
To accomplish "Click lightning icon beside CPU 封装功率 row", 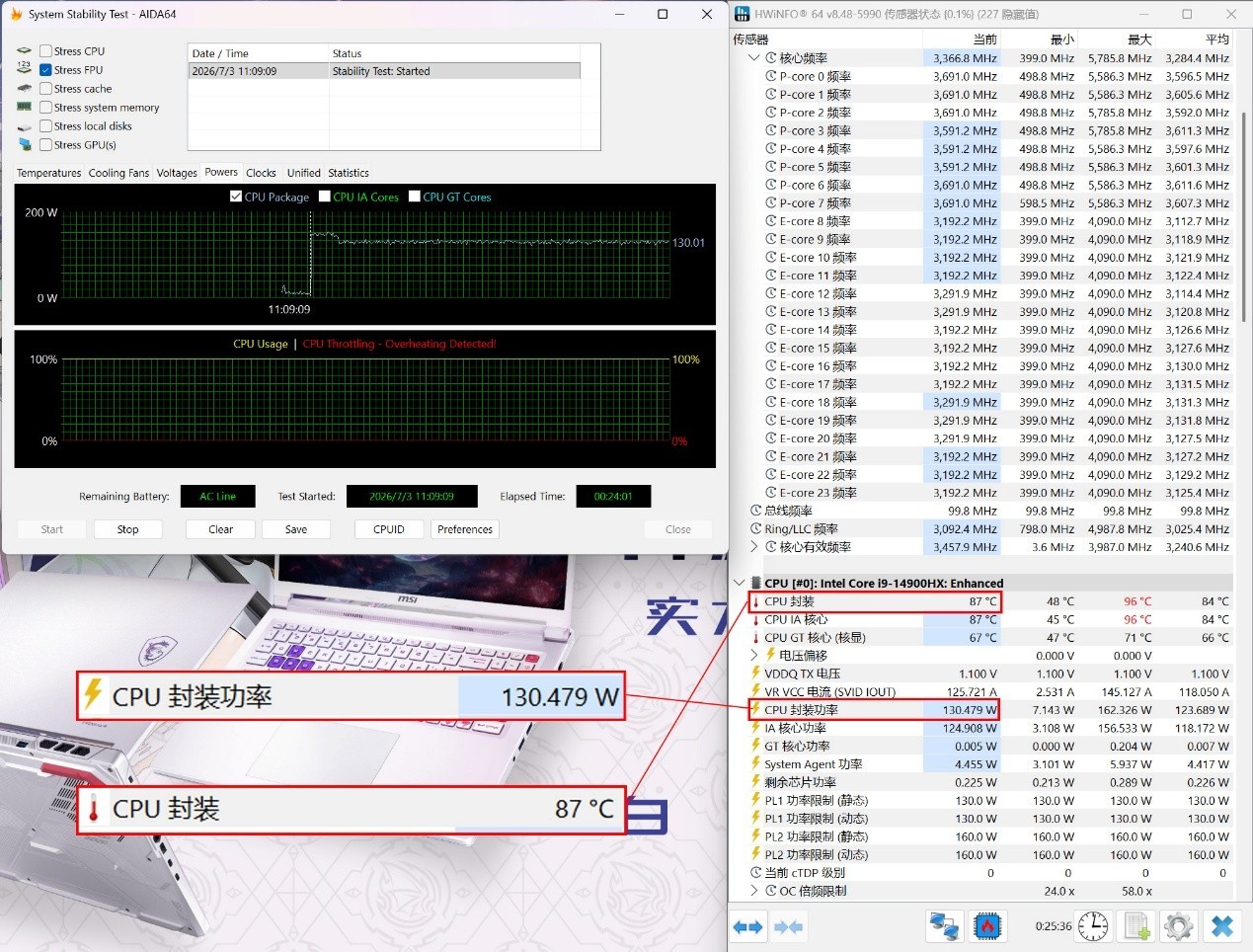I will [x=756, y=709].
